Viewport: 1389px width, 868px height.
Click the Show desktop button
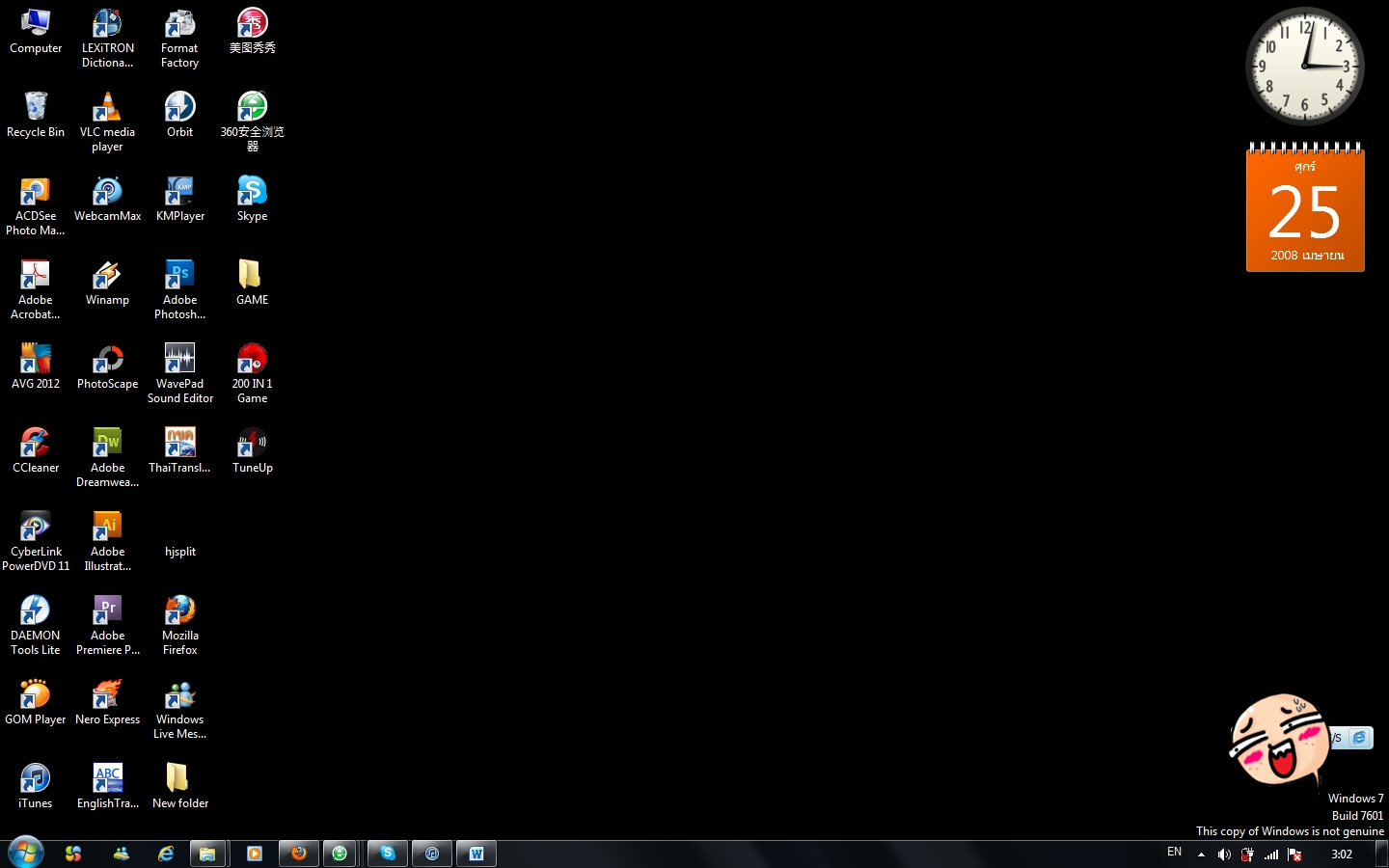click(x=1382, y=854)
